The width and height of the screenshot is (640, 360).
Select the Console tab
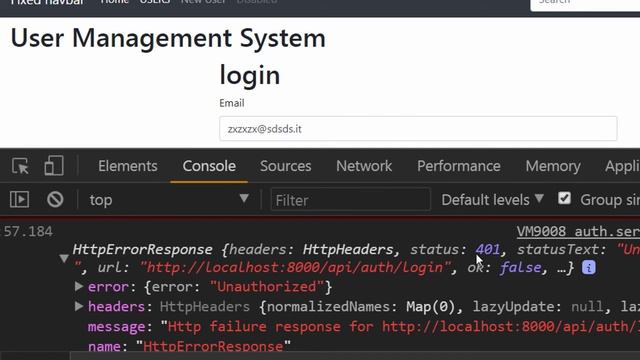tap(209, 166)
